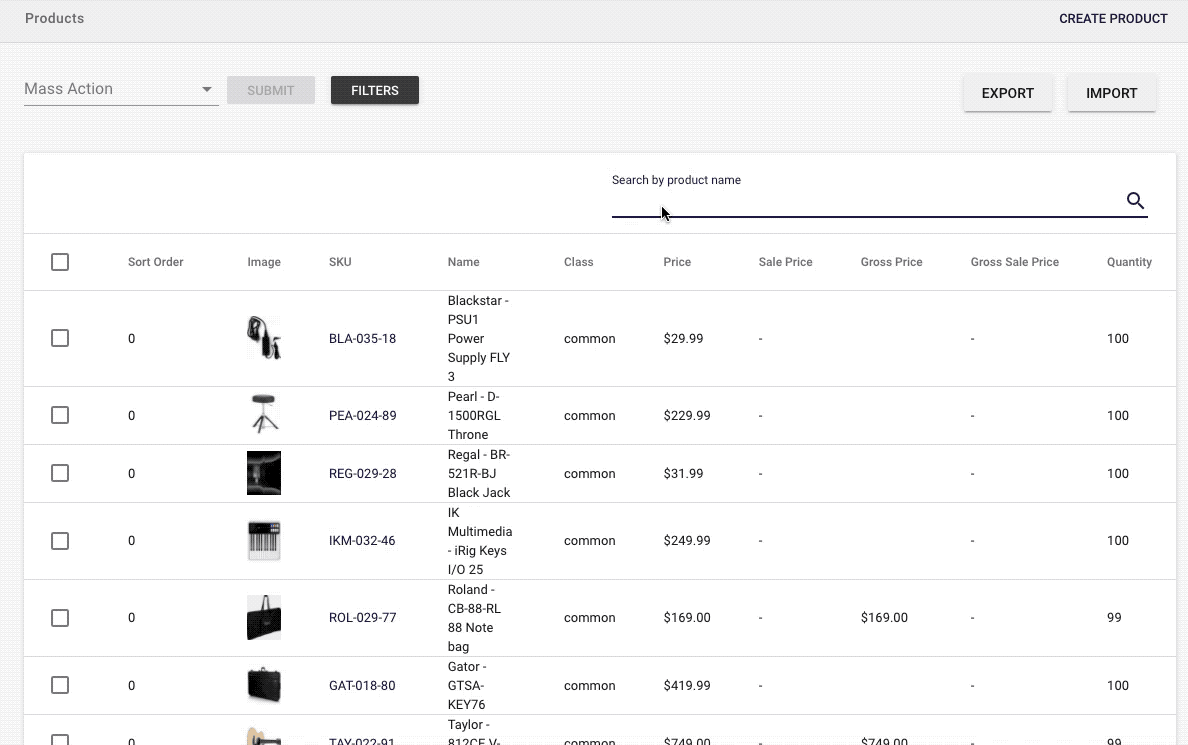Open SKU link BLA-035-18
Image resolution: width=1188 pixels, height=745 pixels.
[x=362, y=339]
